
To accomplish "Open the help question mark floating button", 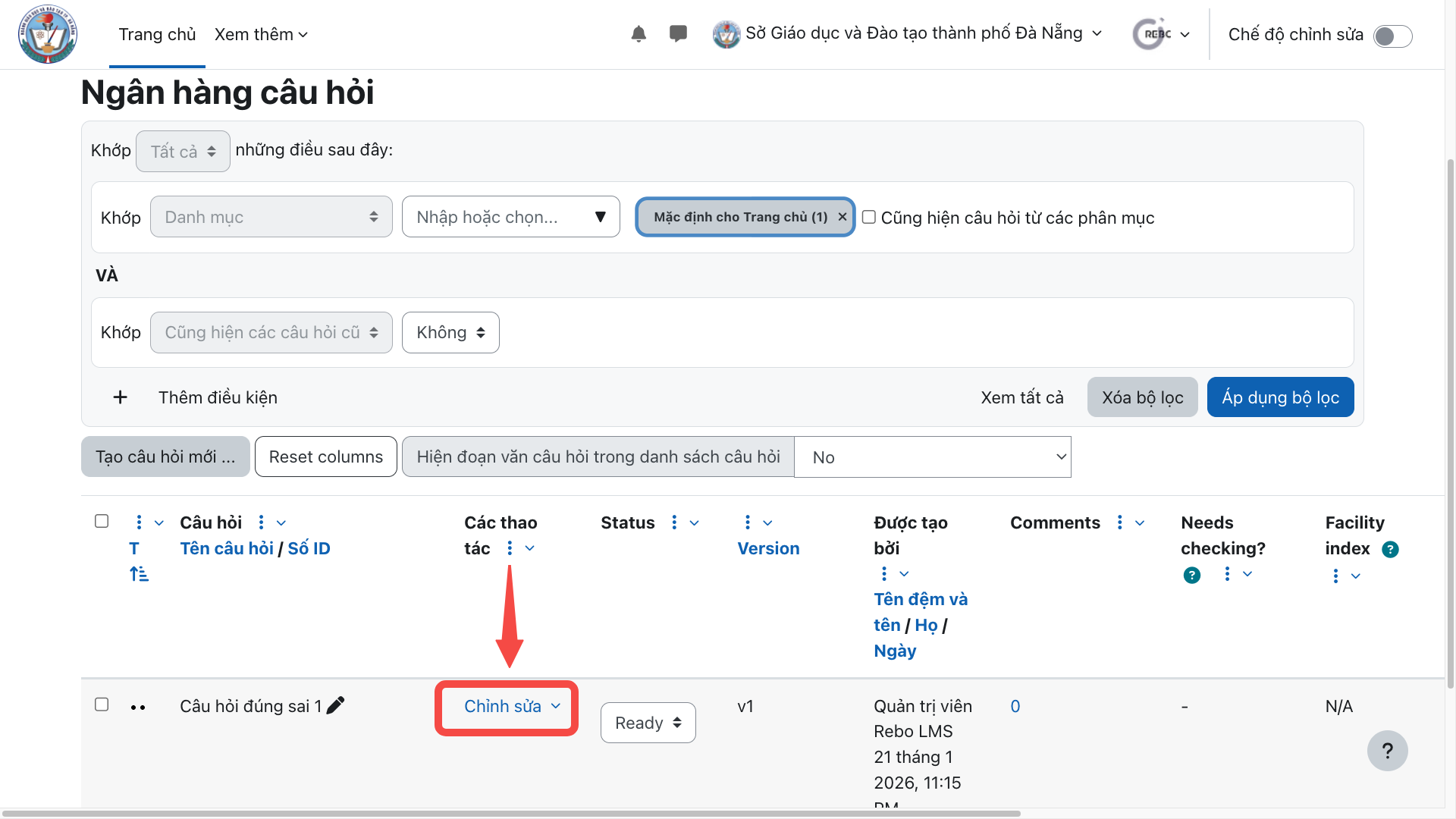I will 1387,751.
